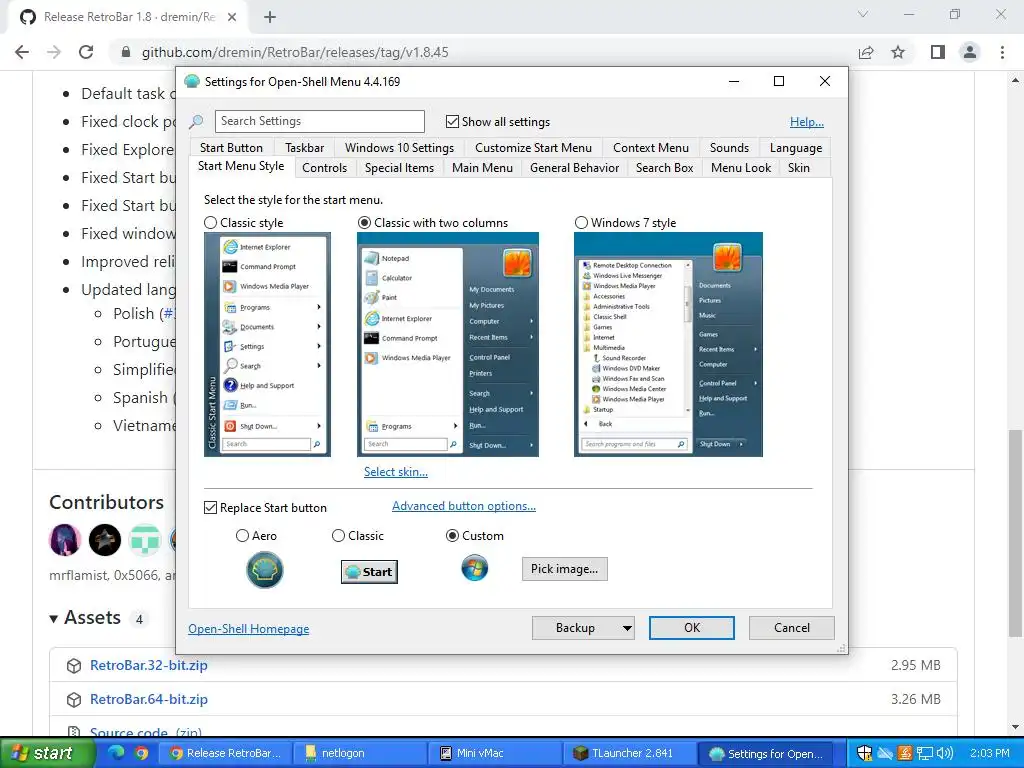Image resolution: width=1024 pixels, height=768 pixels.
Task: Click the package icon beside RetroBar.64-bit.zip
Action: [74, 699]
